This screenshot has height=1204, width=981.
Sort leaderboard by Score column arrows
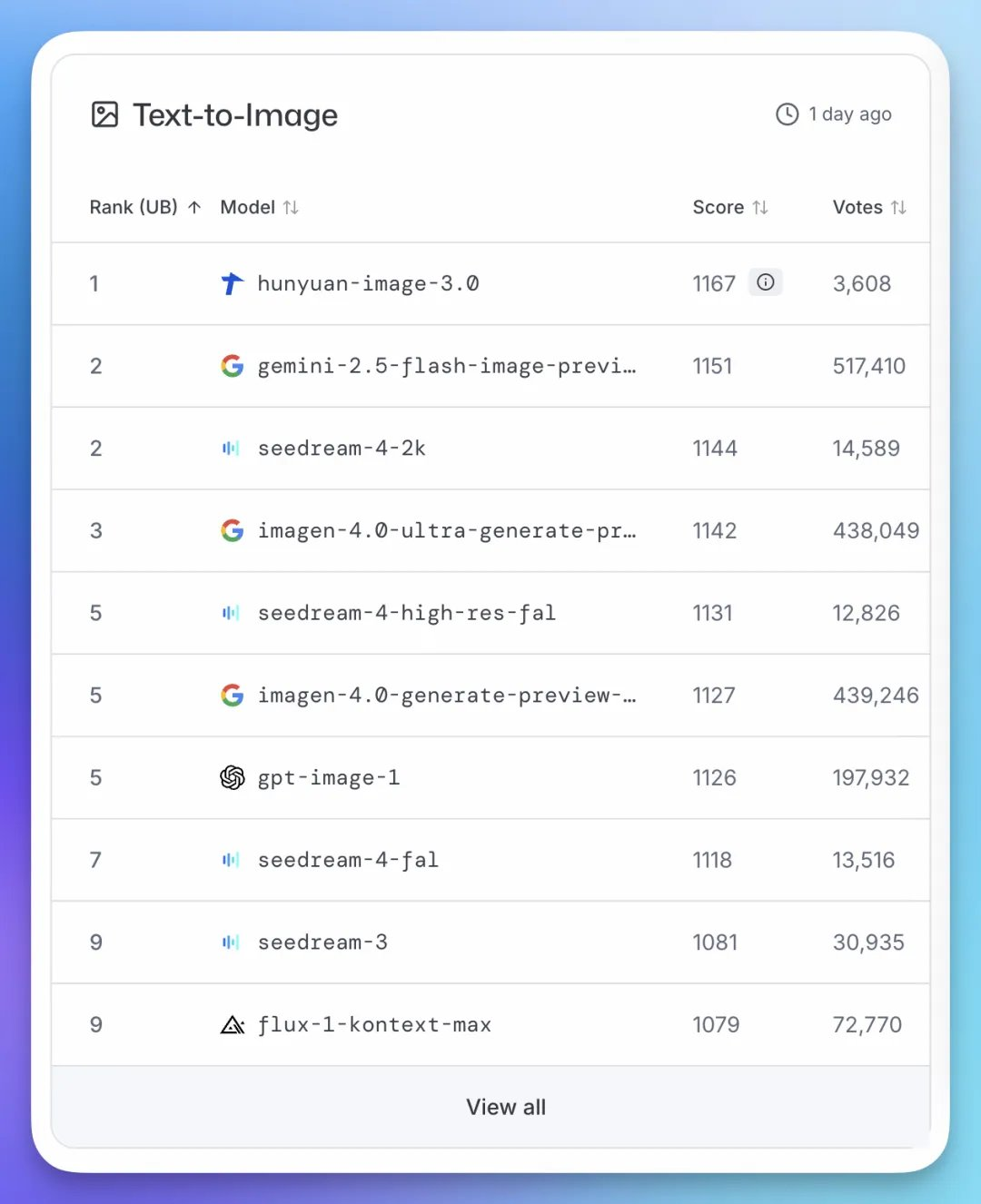(x=760, y=208)
